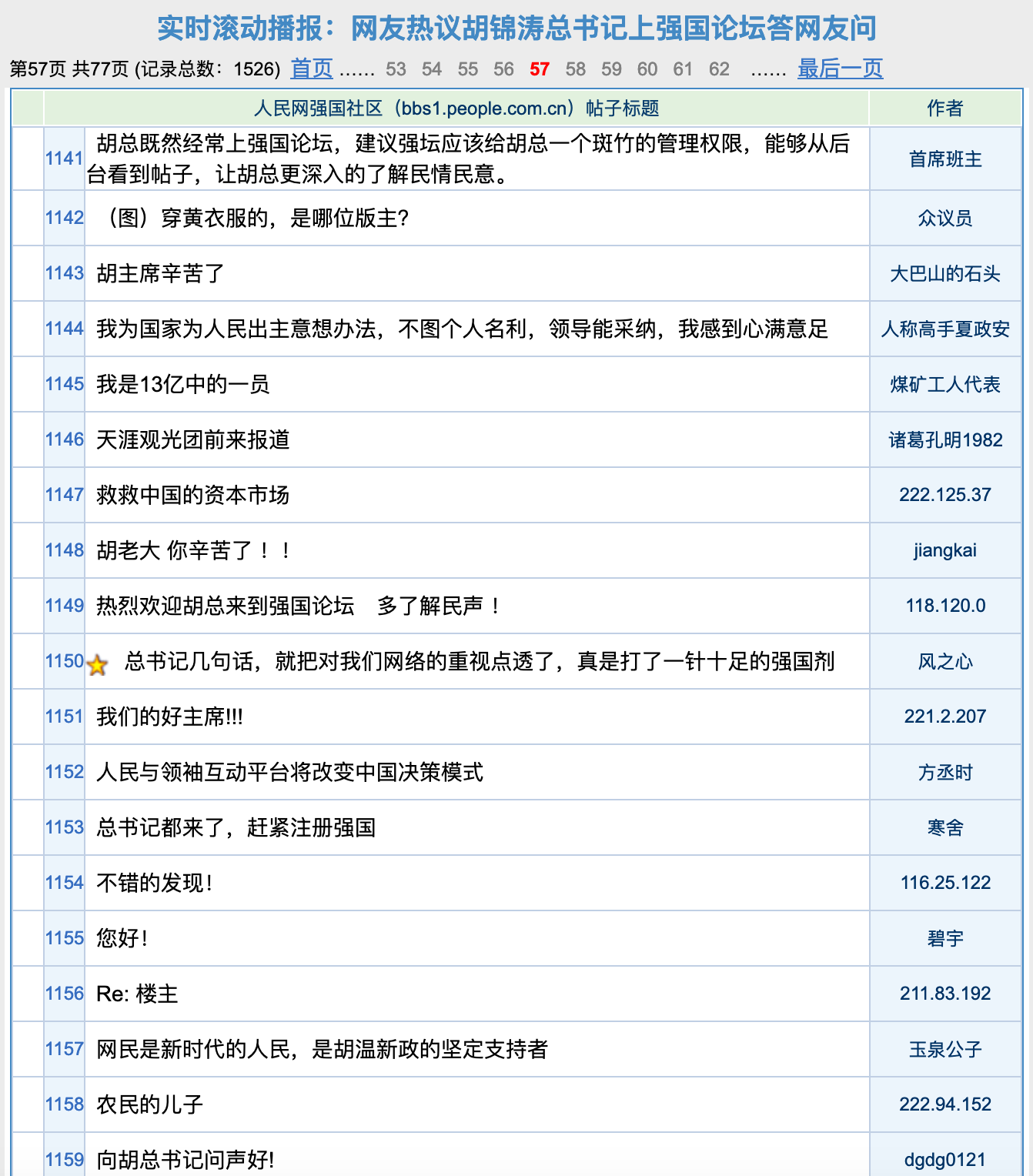Click author entry 118.120.0
The image size is (1033, 1176).
point(945,606)
